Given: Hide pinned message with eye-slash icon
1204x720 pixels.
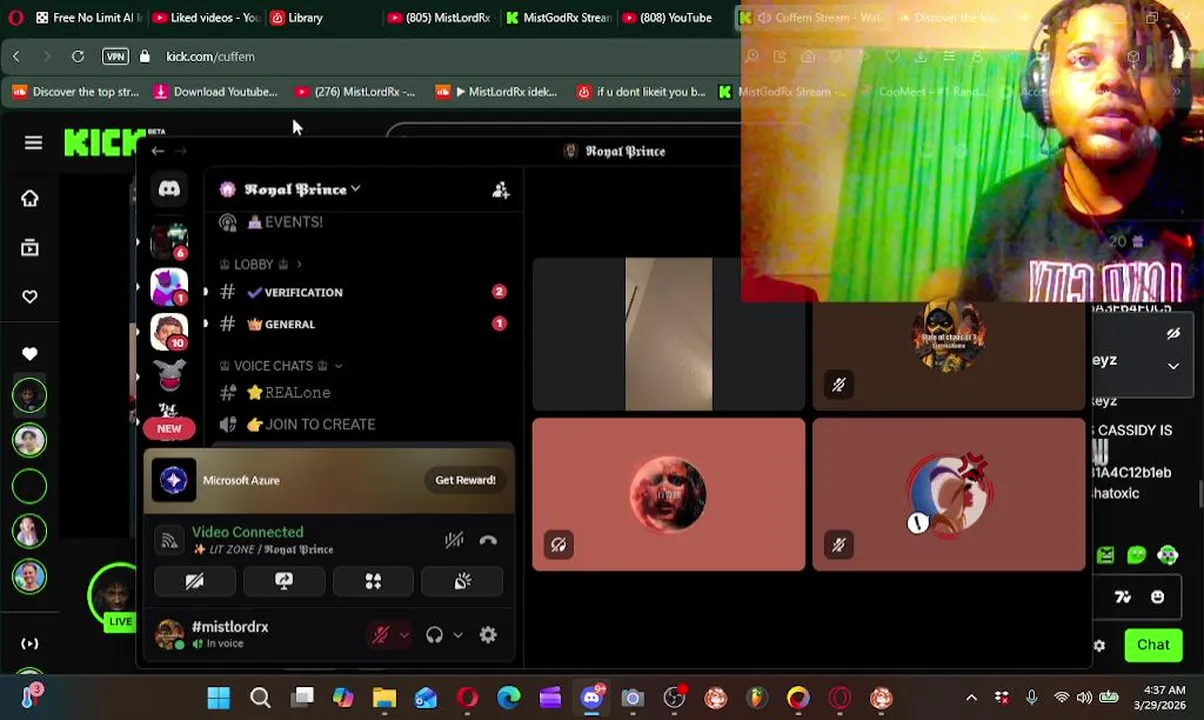Looking at the screenshot, I should (1173, 333).
